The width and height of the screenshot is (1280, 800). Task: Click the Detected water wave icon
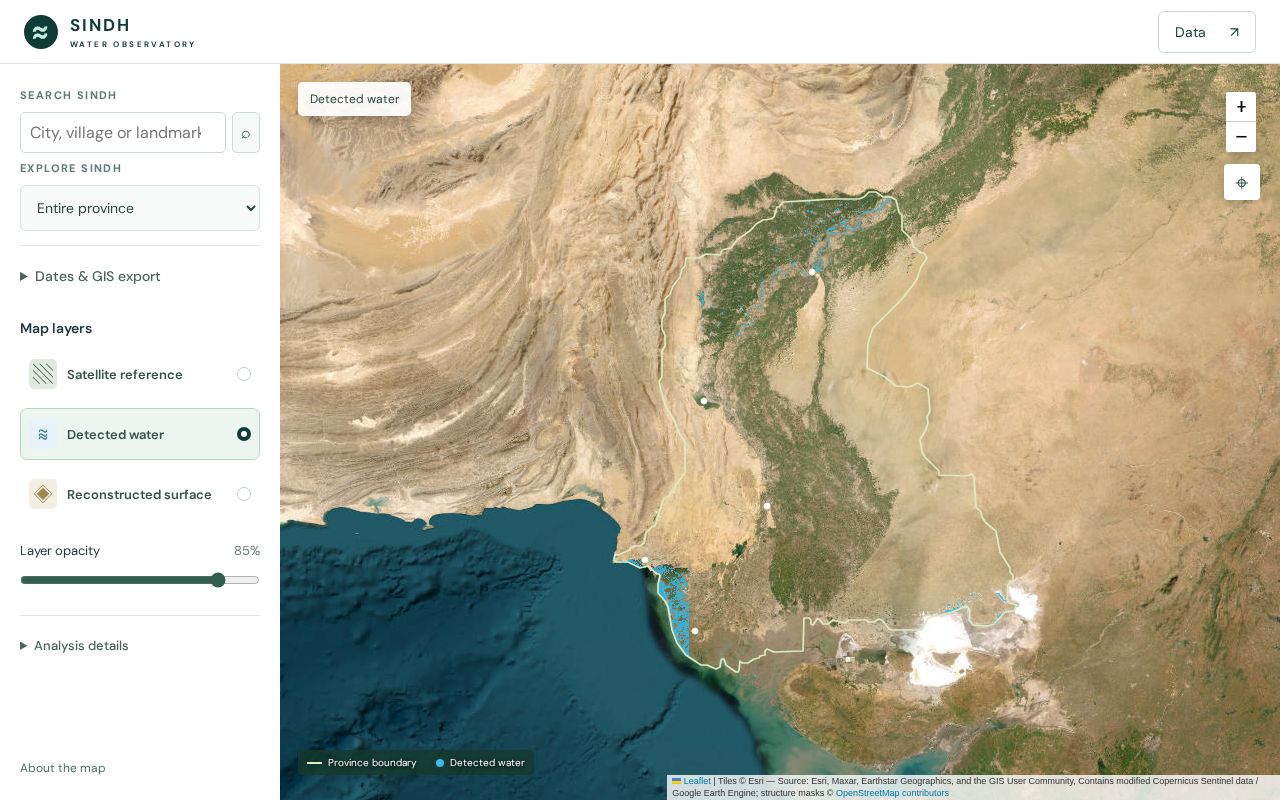click(43, 434)
